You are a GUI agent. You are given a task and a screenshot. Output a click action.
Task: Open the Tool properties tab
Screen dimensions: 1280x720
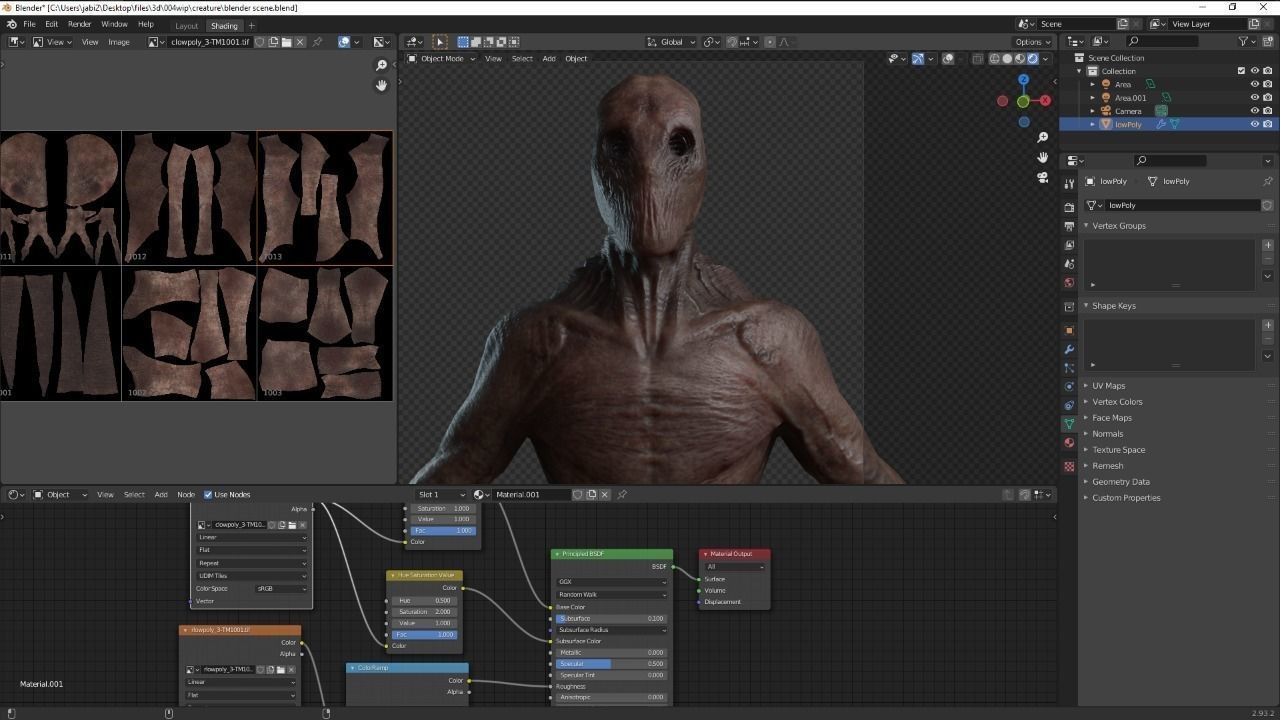[1069, 183]
